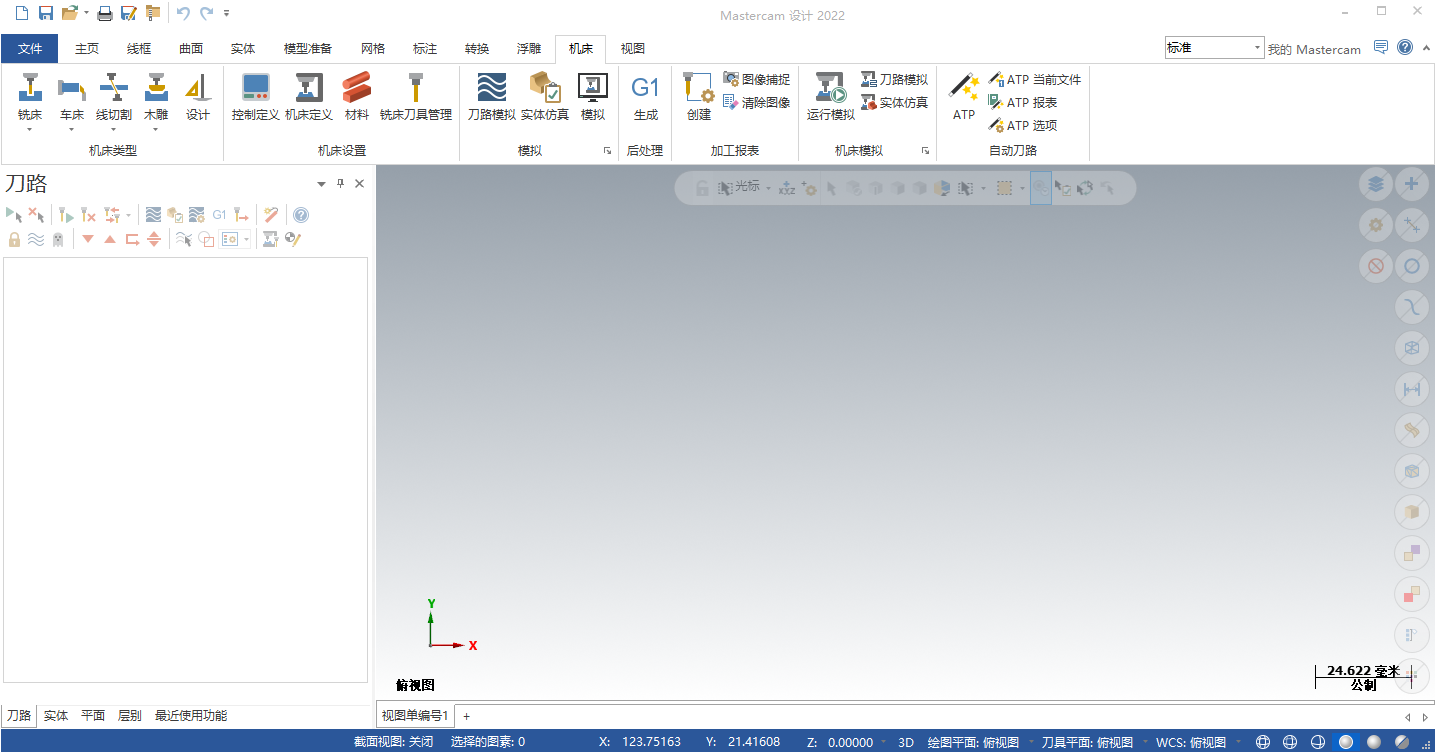This screenshot has height=752, width=1436.
Task: Open the dropdown arrow under the 铣床 icon
Action: (x=29, y=127)
